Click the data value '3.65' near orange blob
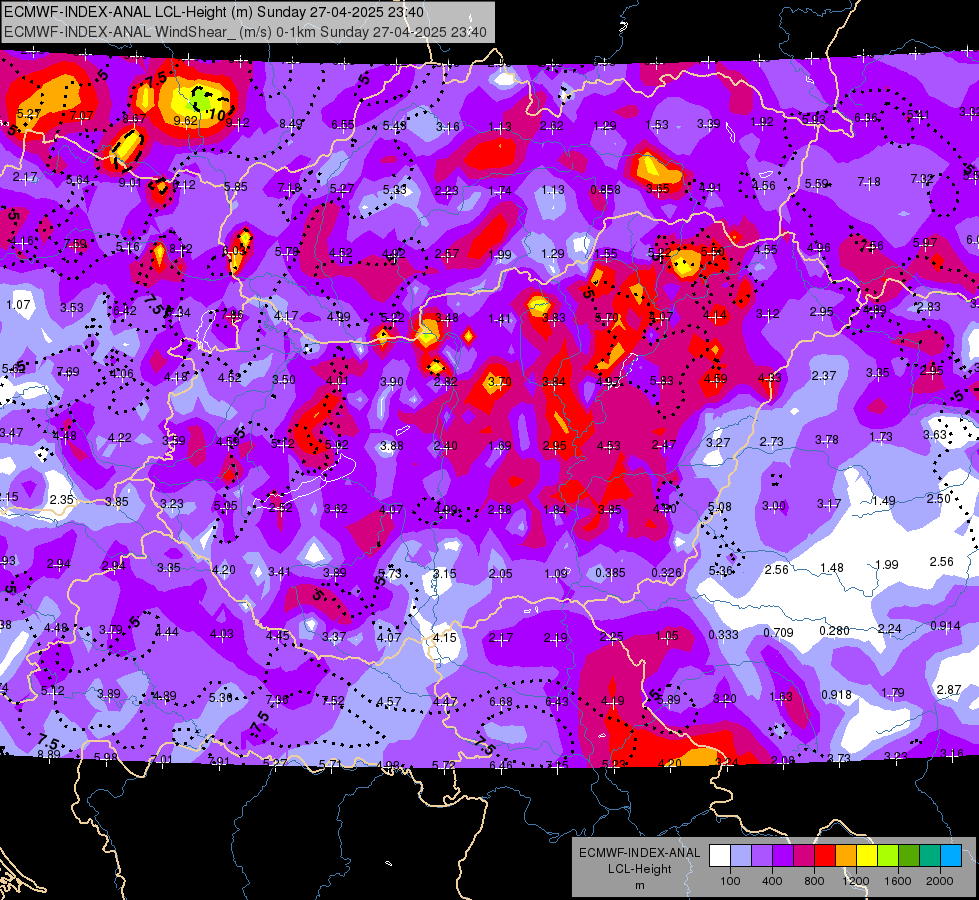The image size is (979, 900). point(657,189)
